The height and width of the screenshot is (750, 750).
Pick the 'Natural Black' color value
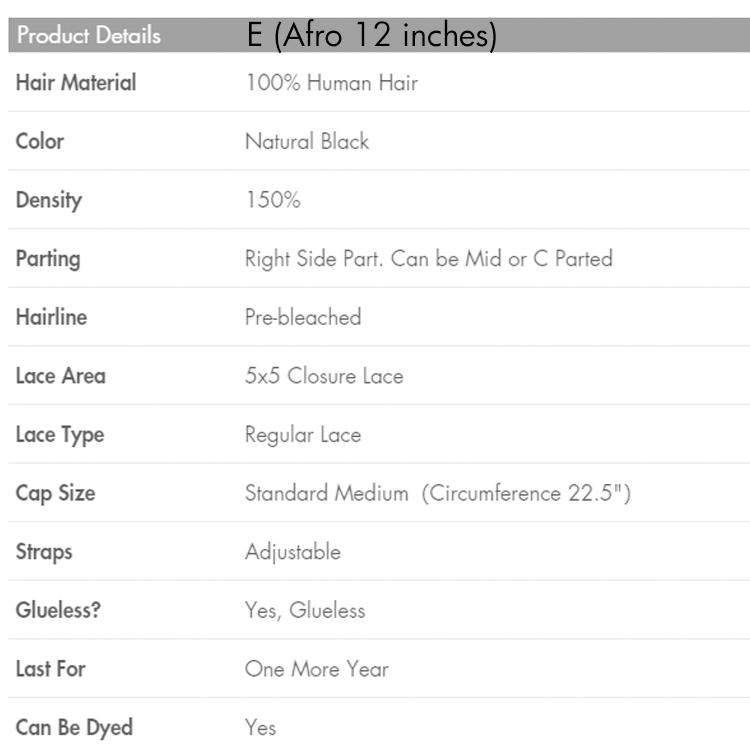point(307,141)
